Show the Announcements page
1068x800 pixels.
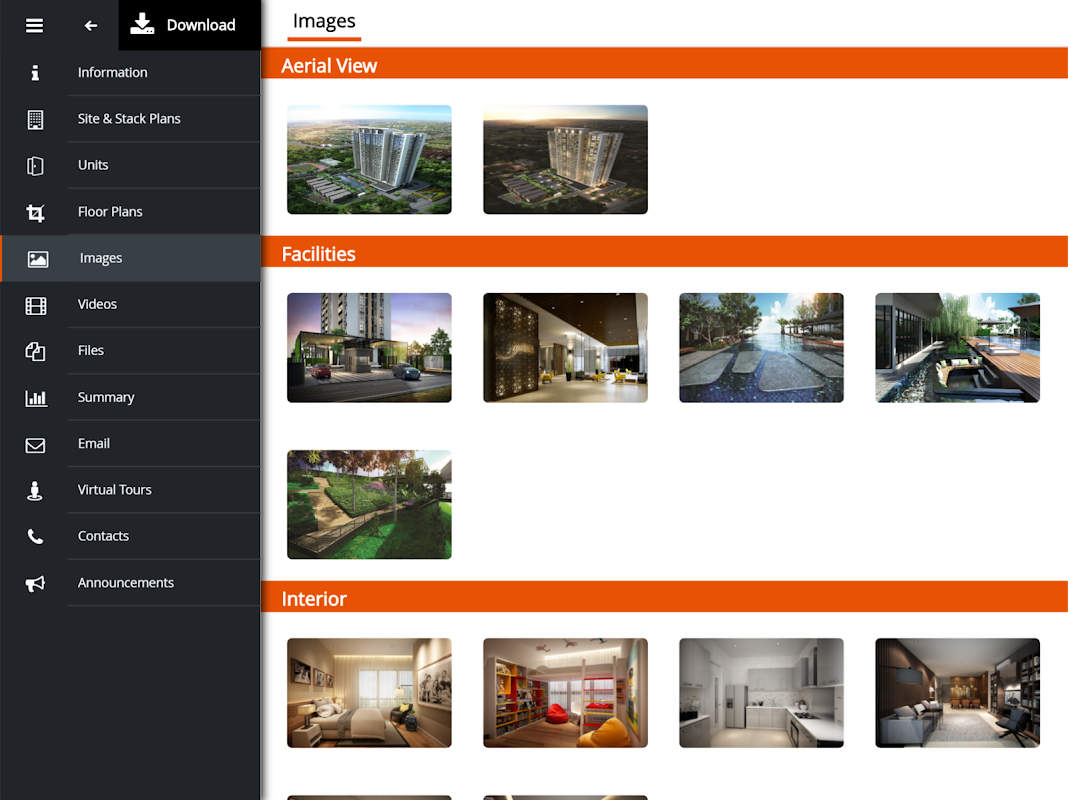tap(125, 583)
